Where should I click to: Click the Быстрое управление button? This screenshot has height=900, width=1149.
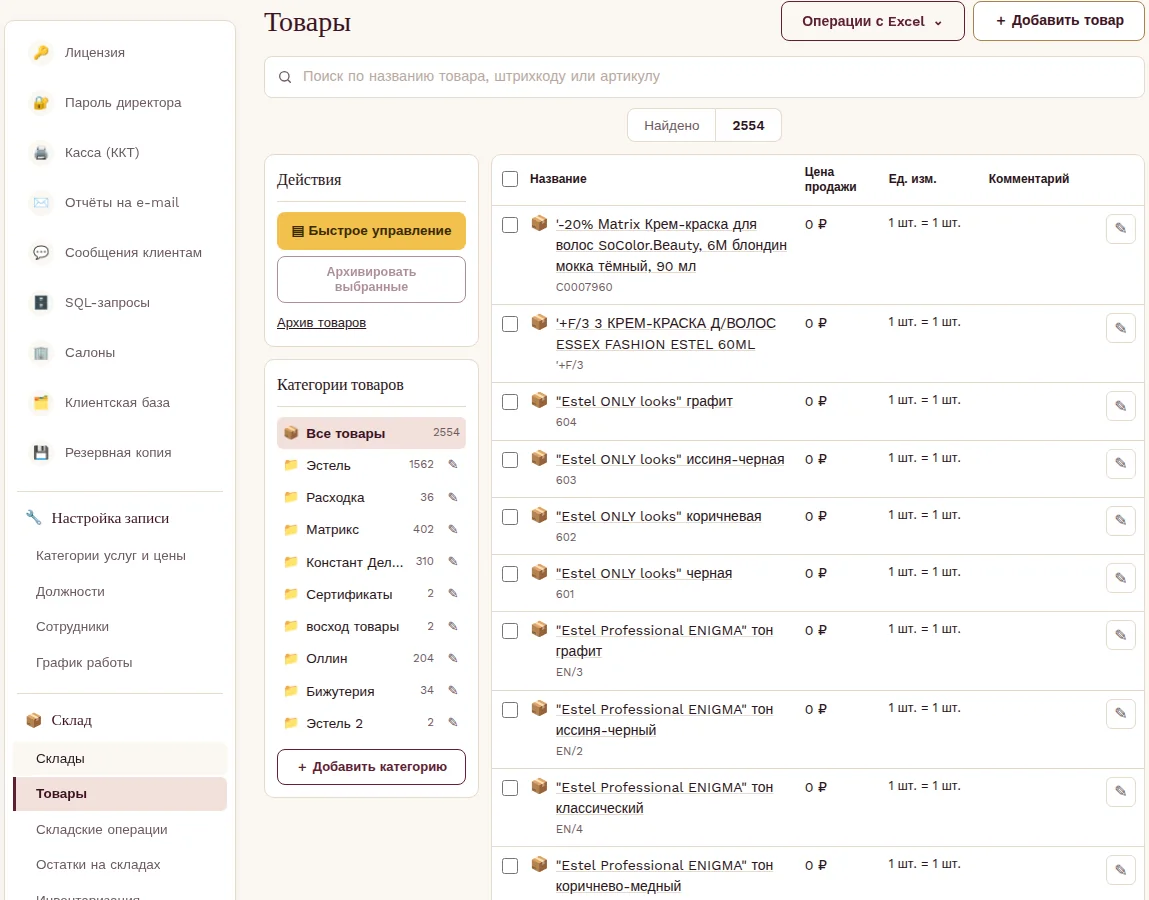tap(372, 231)
